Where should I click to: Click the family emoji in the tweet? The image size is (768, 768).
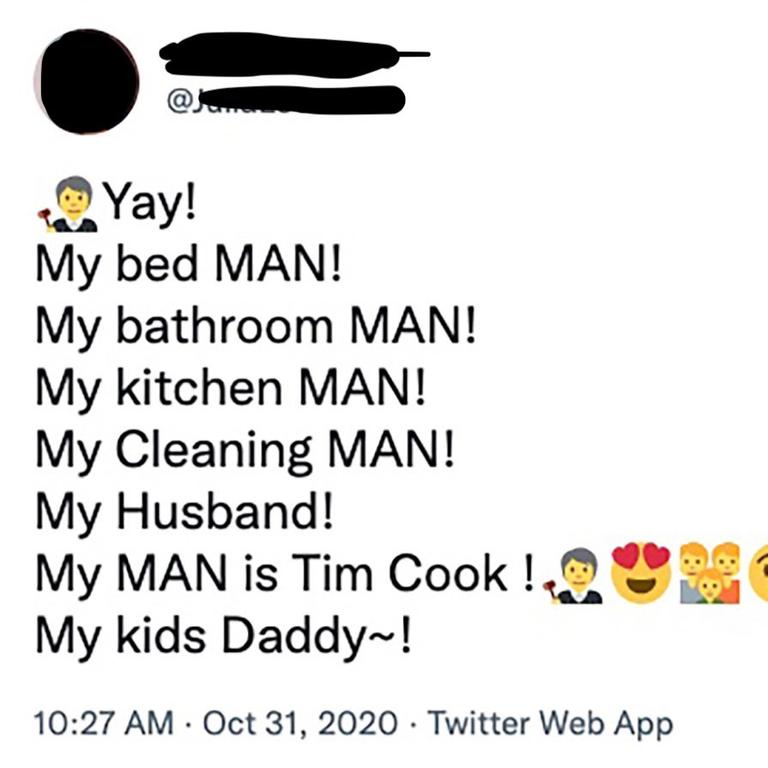[x=710, y=572]
